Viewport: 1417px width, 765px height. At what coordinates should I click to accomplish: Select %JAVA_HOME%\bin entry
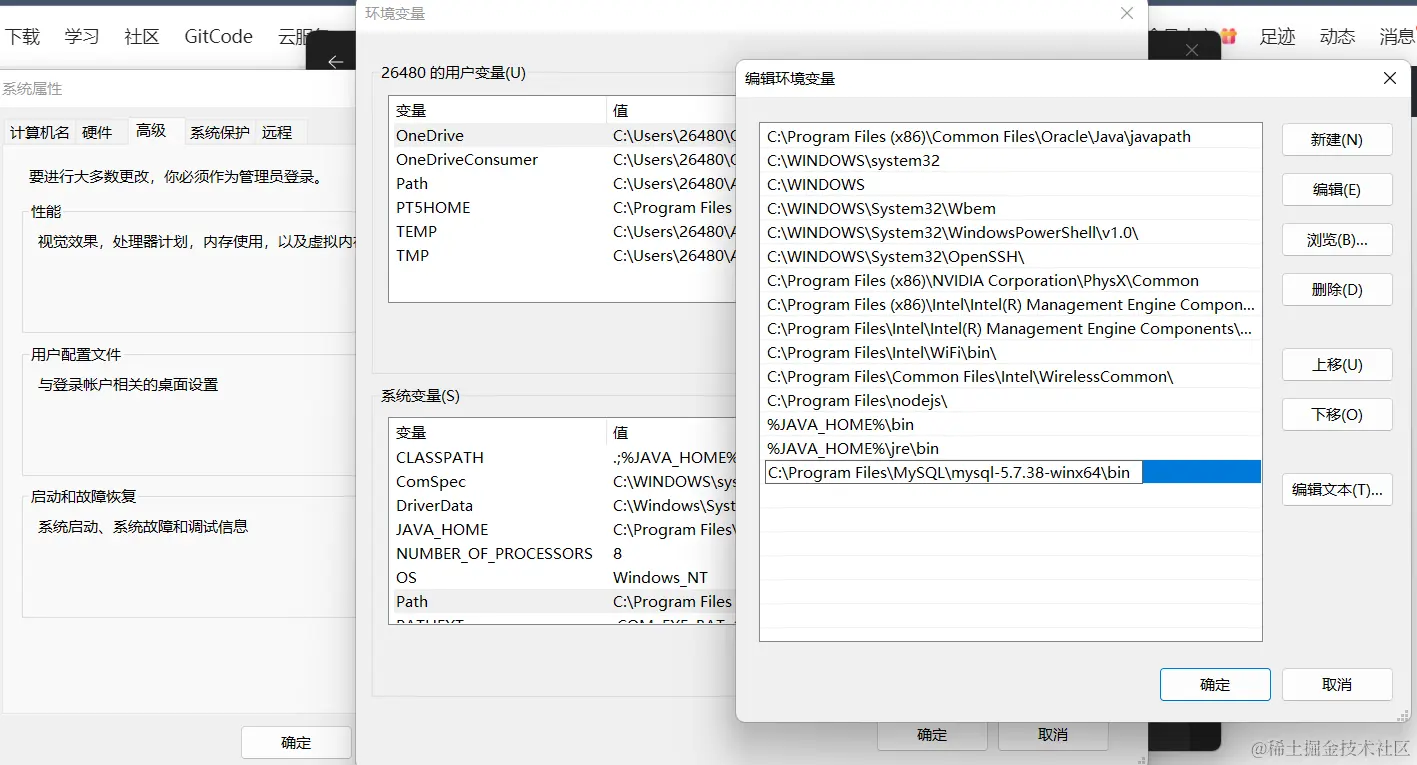1011,425
